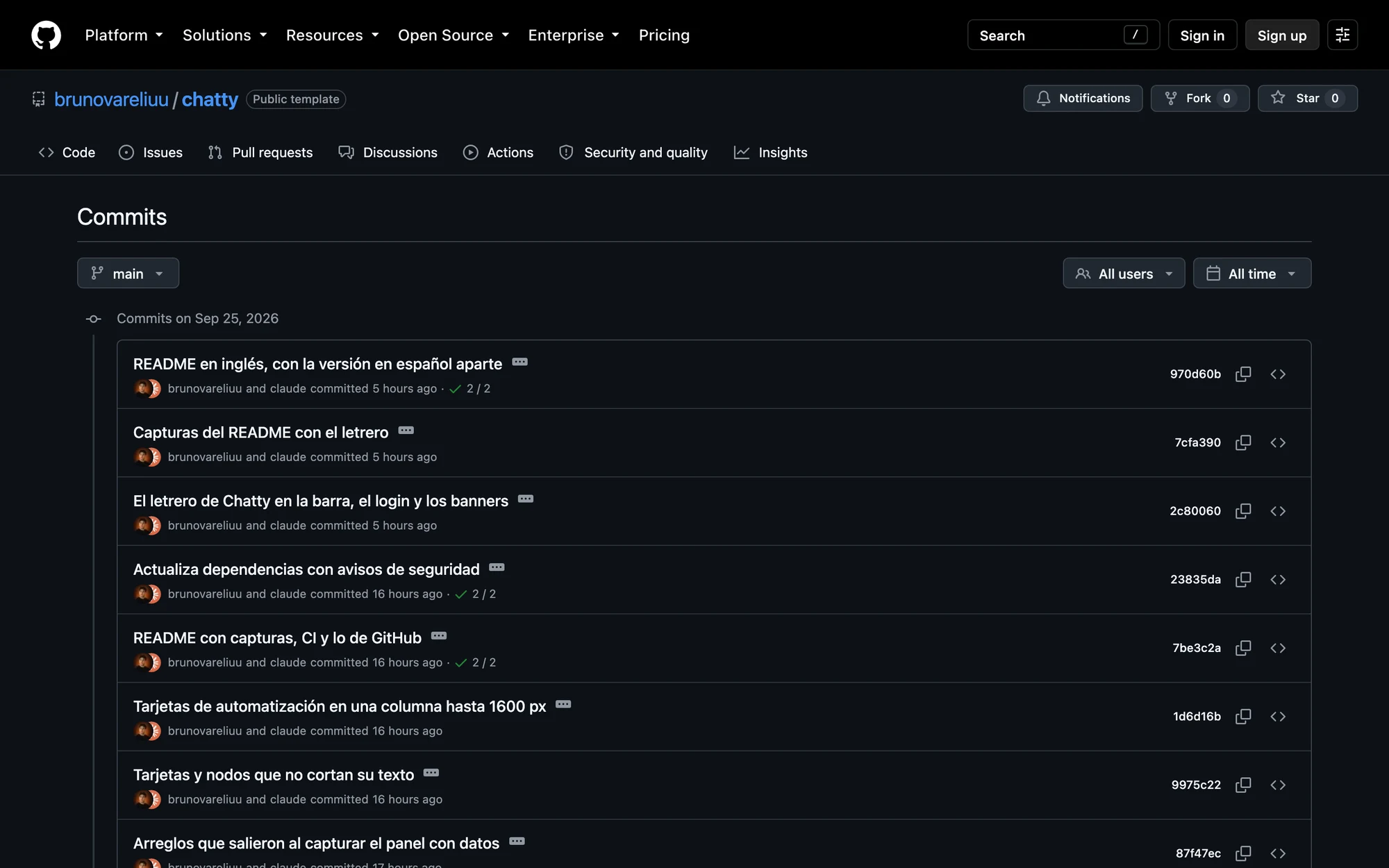1389x868 pixels.
Task: Copy full SHA for commit 970d60b
Action: pyautogui.click(x=1243, y=374)
